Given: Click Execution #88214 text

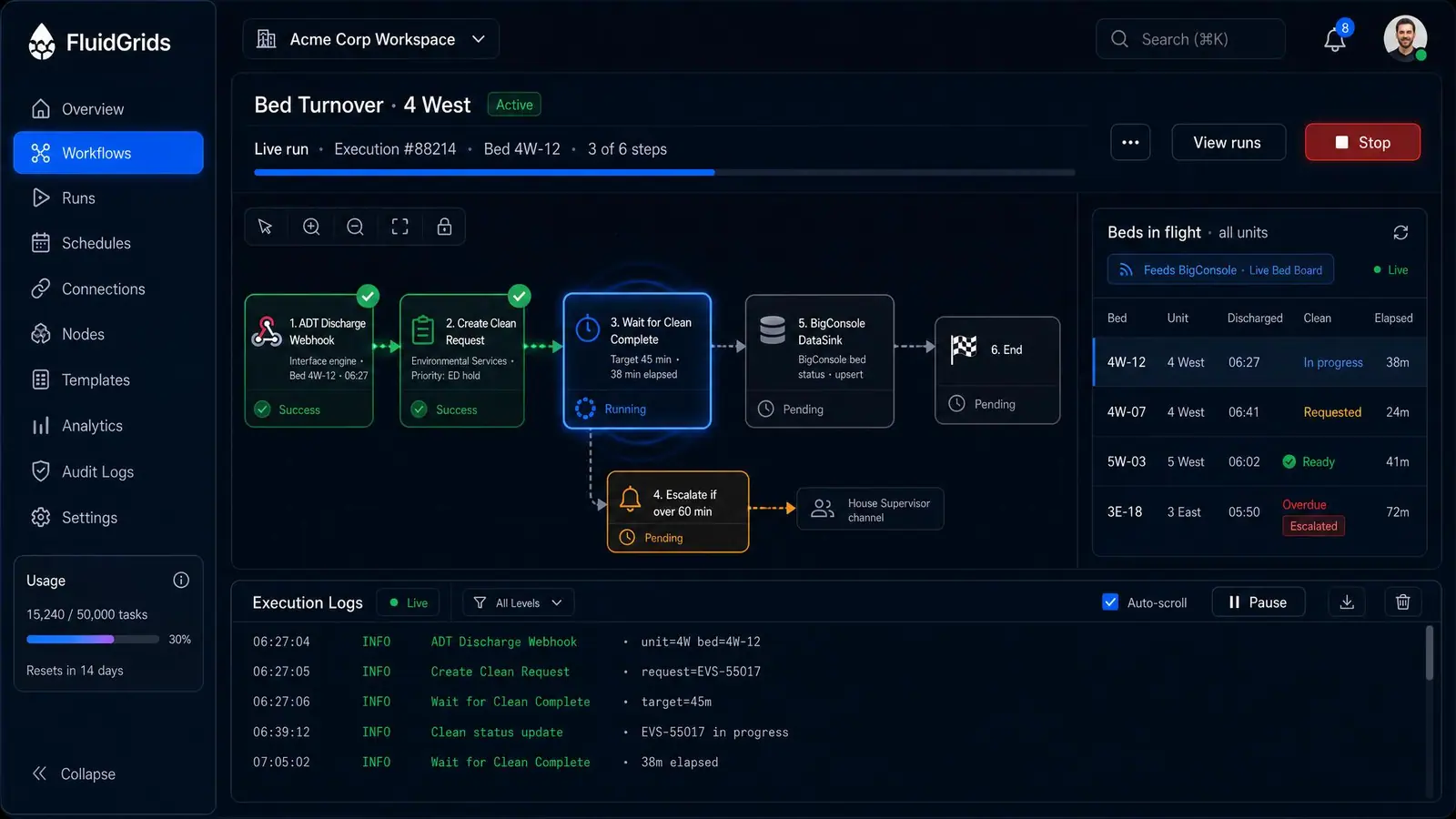Looking at the screenshot, I should pyautogui.click(x=395, y=149).
